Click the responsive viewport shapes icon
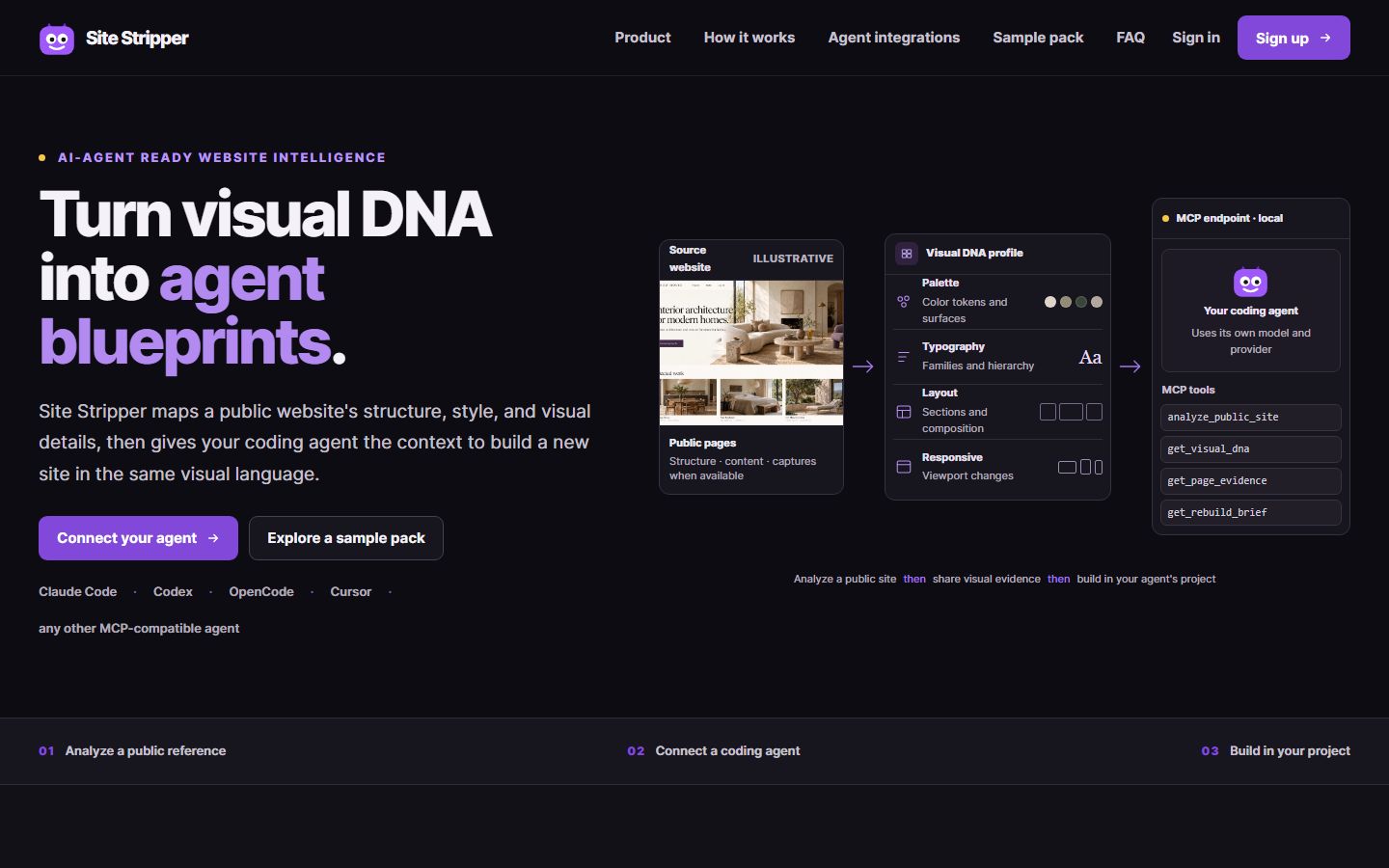Viewport: 1389px width, 868px height. pyautogui.click(x=1080, y=467)
